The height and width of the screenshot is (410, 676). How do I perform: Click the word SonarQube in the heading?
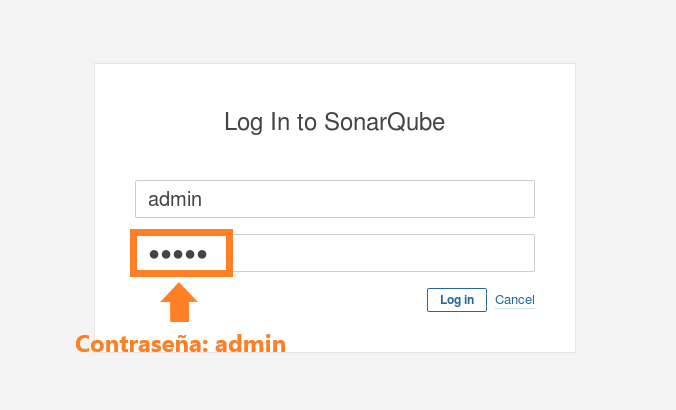coord(385,123)
